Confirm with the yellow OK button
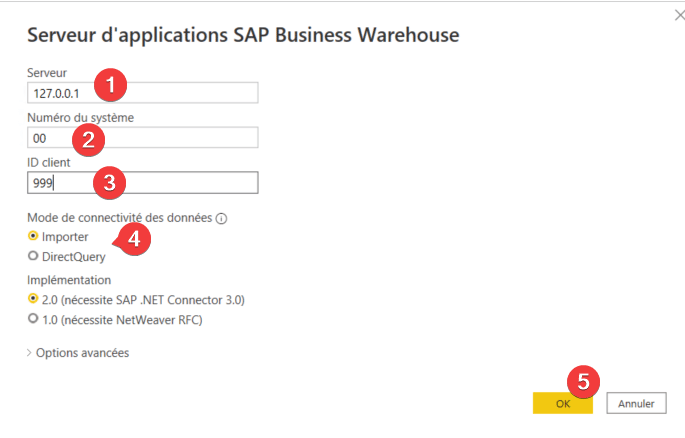The width and height of the screenshot is (685, 438). tap(563, 403)
